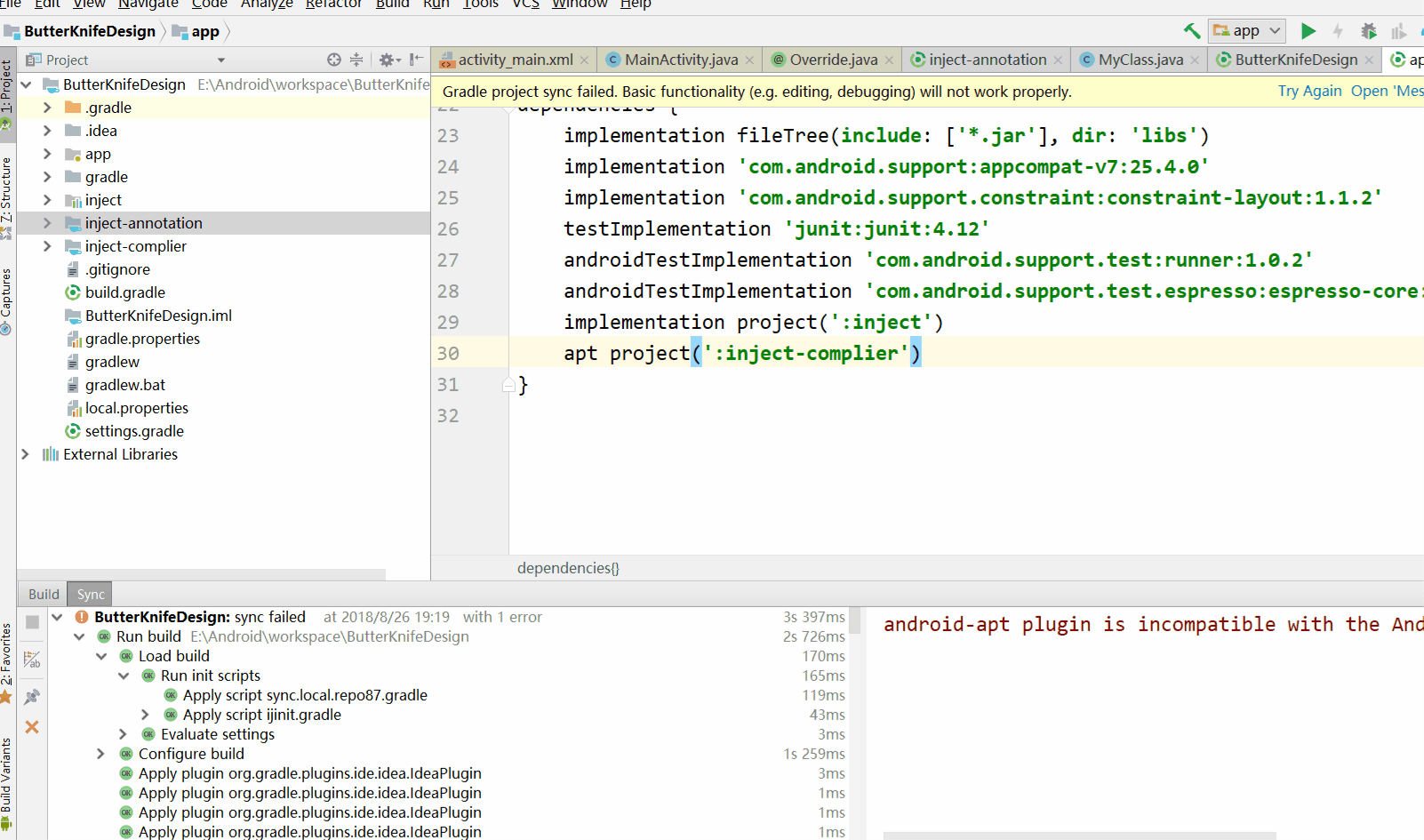Expand the Evaluate settings node
1424x840 pixels.
124,734
